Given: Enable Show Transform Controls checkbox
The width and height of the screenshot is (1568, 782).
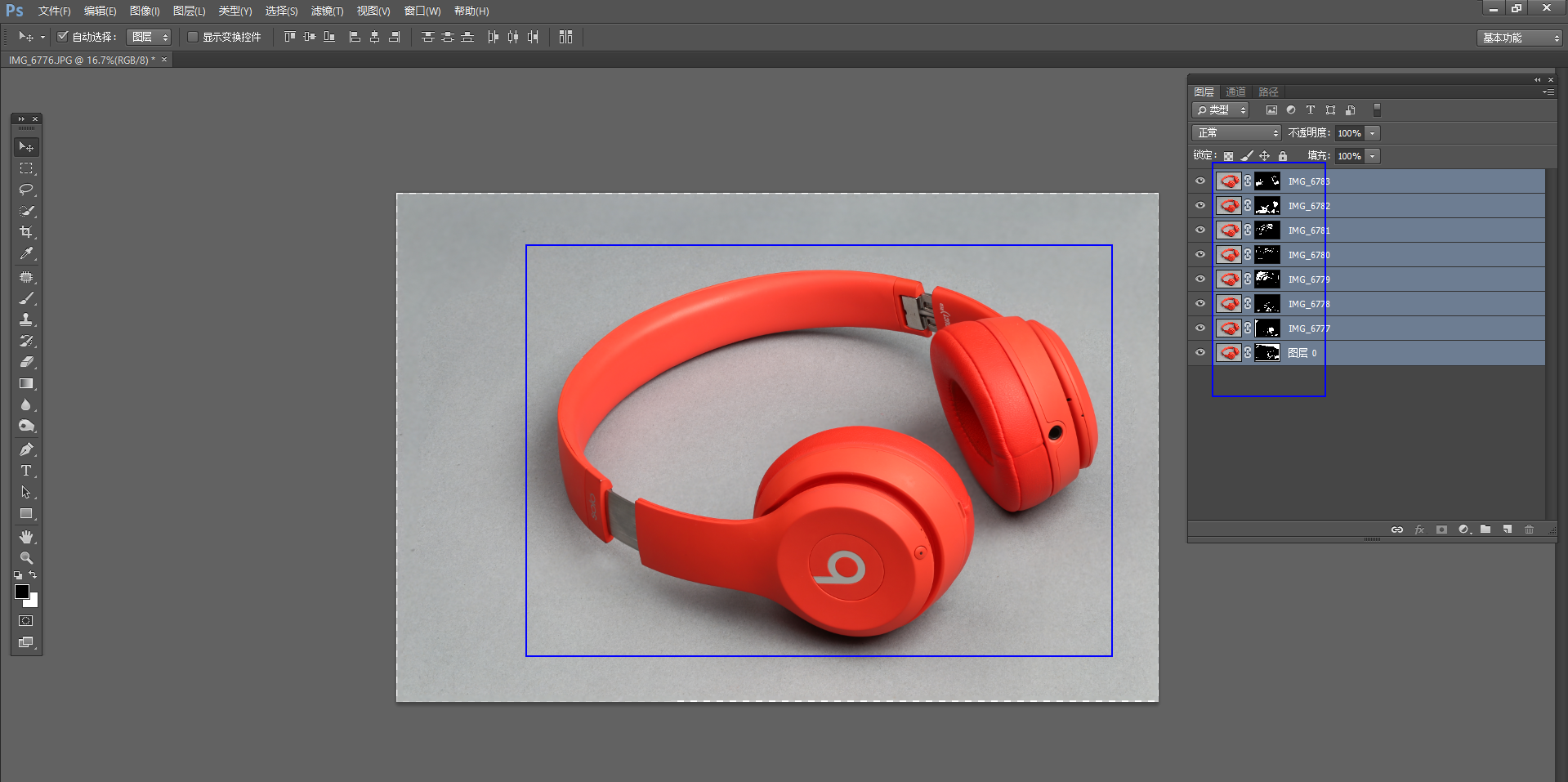Looking at the screenshot, I should coord(193,37).
